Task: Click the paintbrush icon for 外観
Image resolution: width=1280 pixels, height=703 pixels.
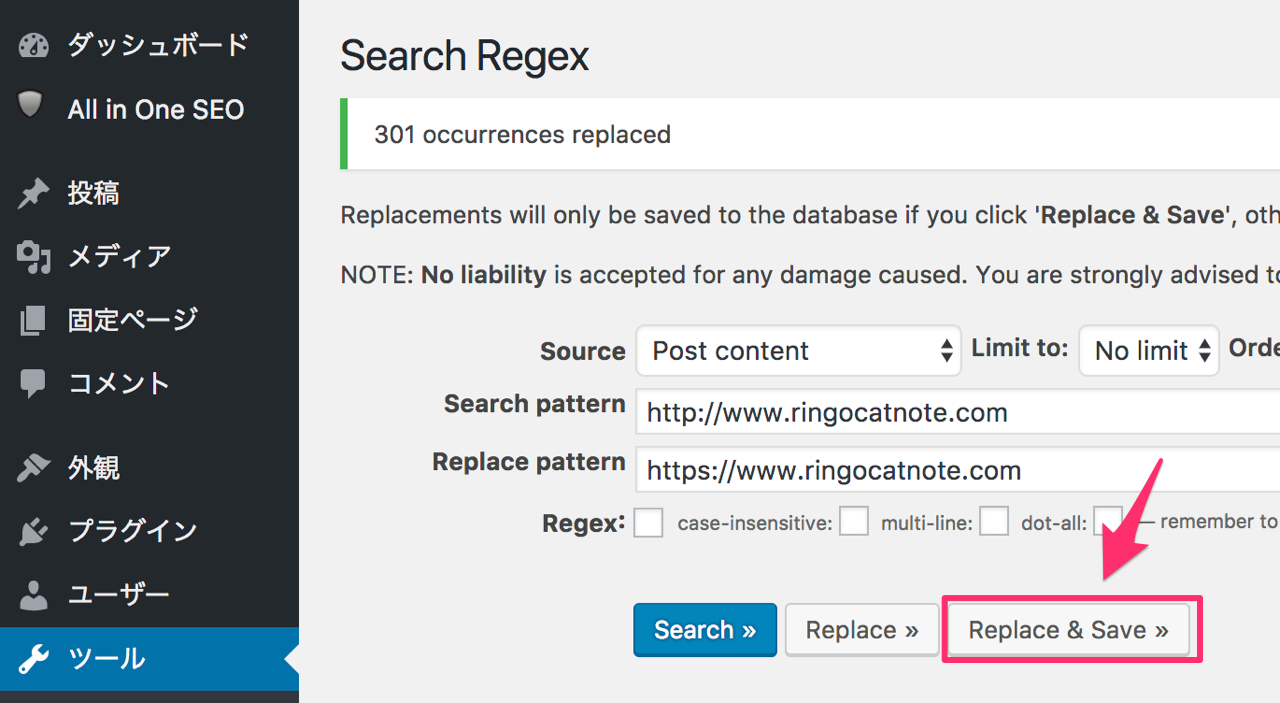Action: 33,468
